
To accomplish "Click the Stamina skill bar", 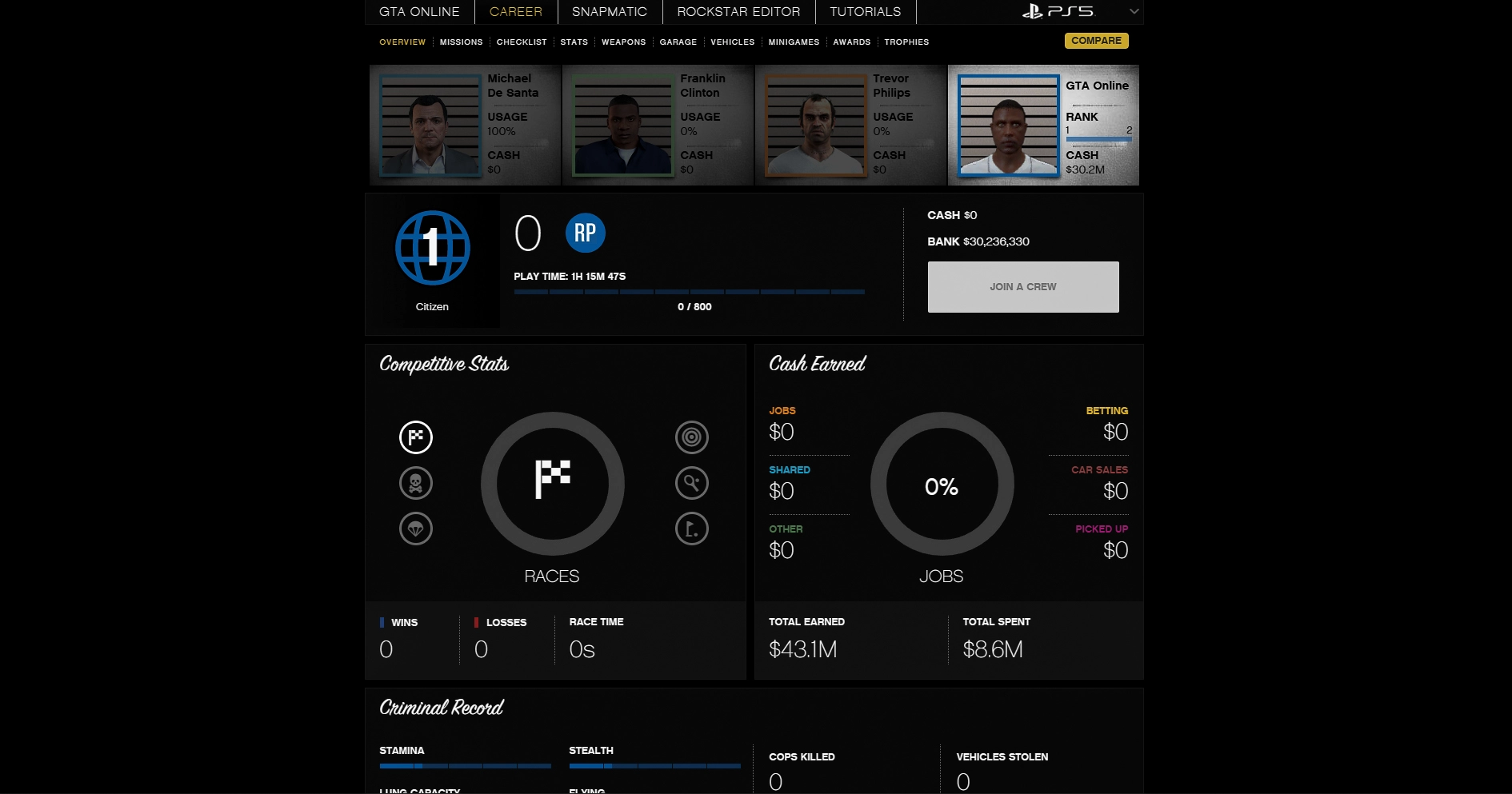I will (x=466, y=766).
